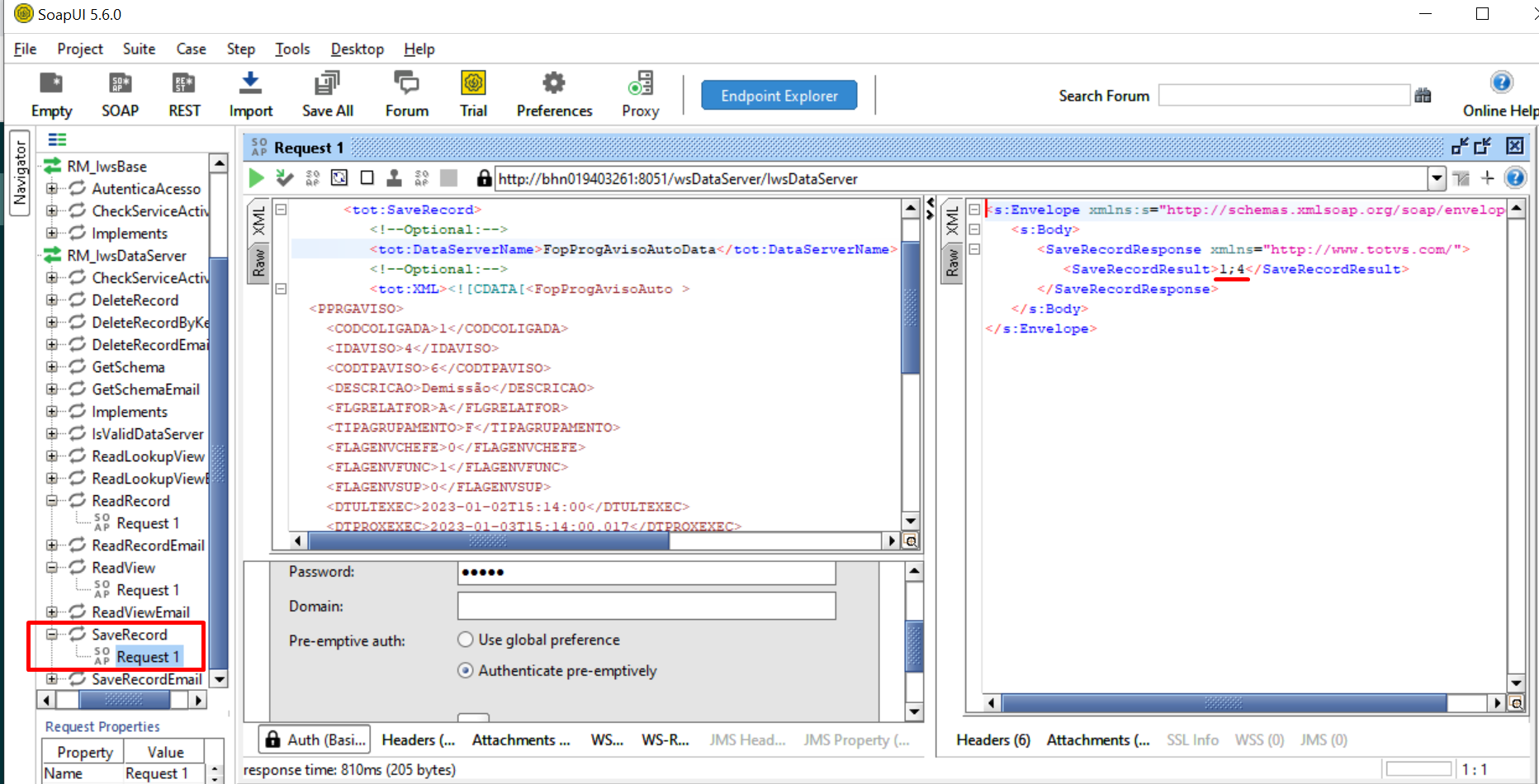Screen dimensions: 1539x784
Task: Click the green-arrow checkmark add-to-TestCase icon
Action: pos(285,177)
